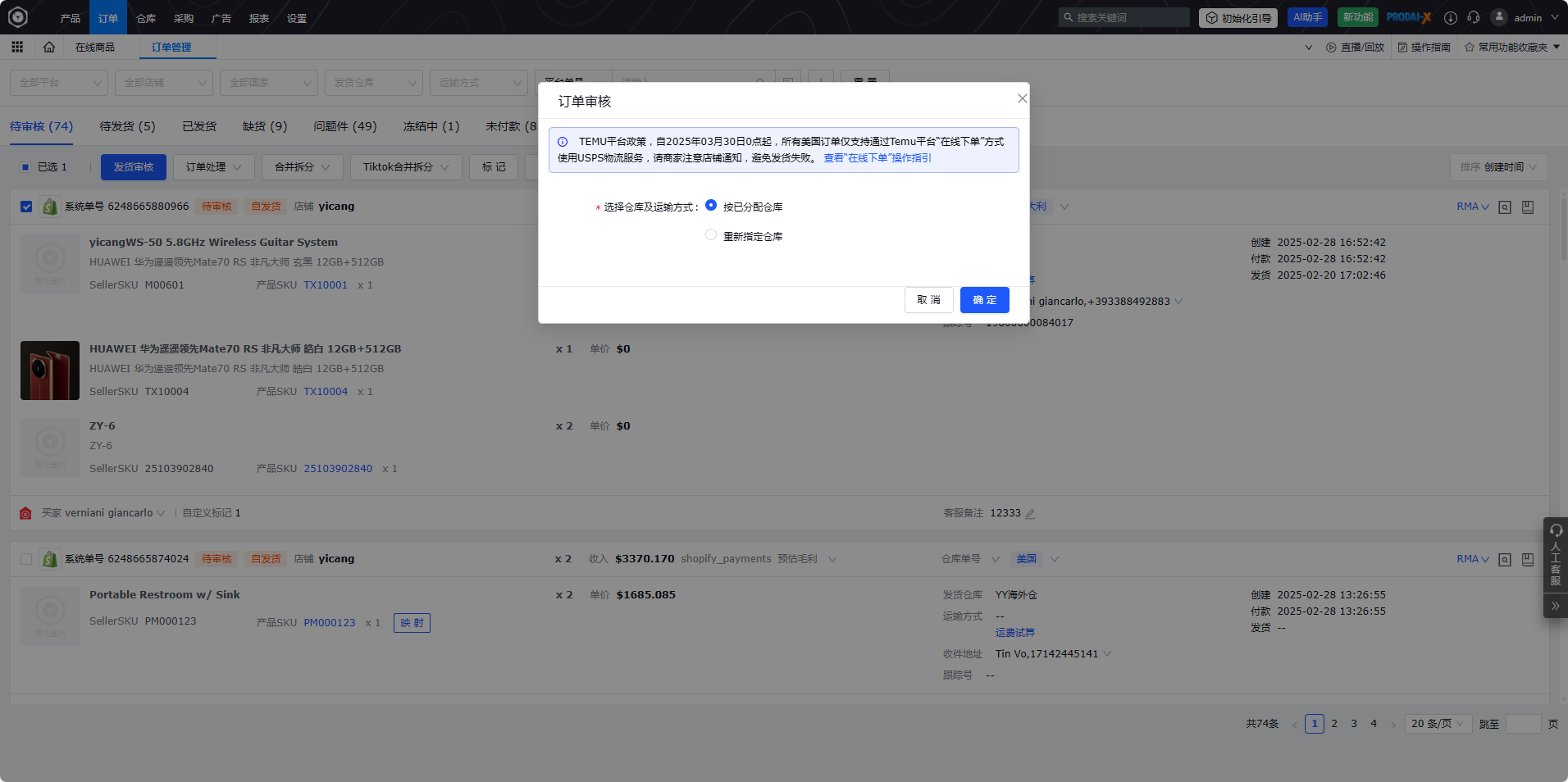Select the 重新指定仓库 radio button
Screen dimensions: 1568x782
pyautogui.click(x=710, y=234)
